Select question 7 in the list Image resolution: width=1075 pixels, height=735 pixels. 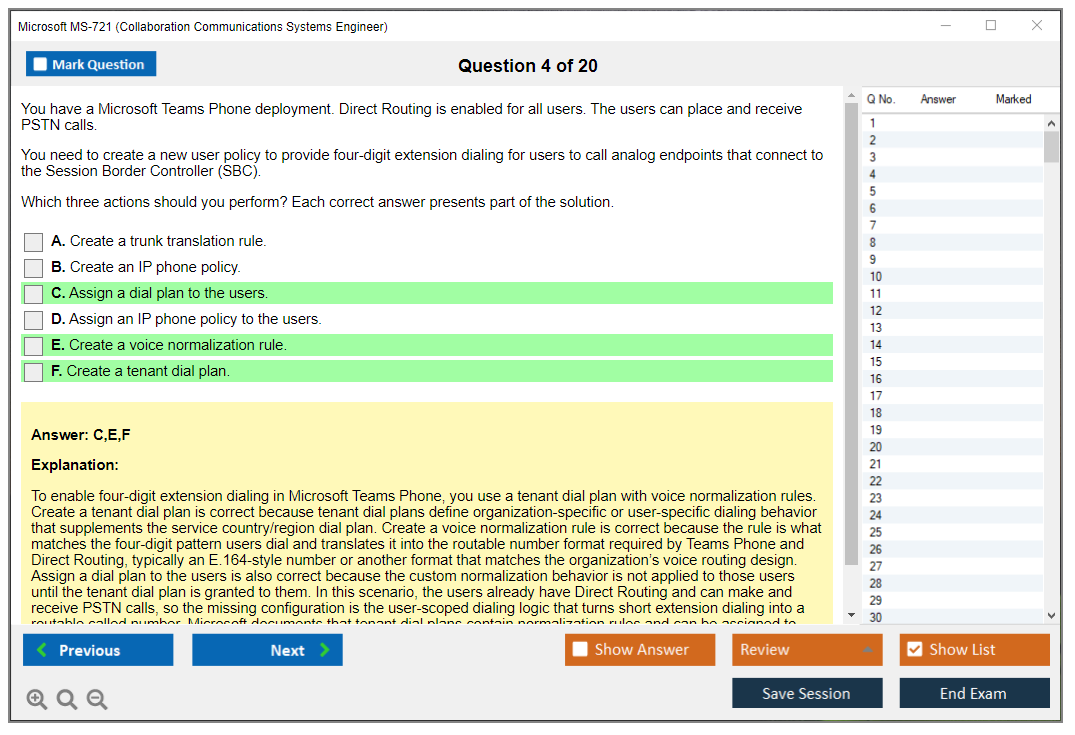(x=953, y=226)
